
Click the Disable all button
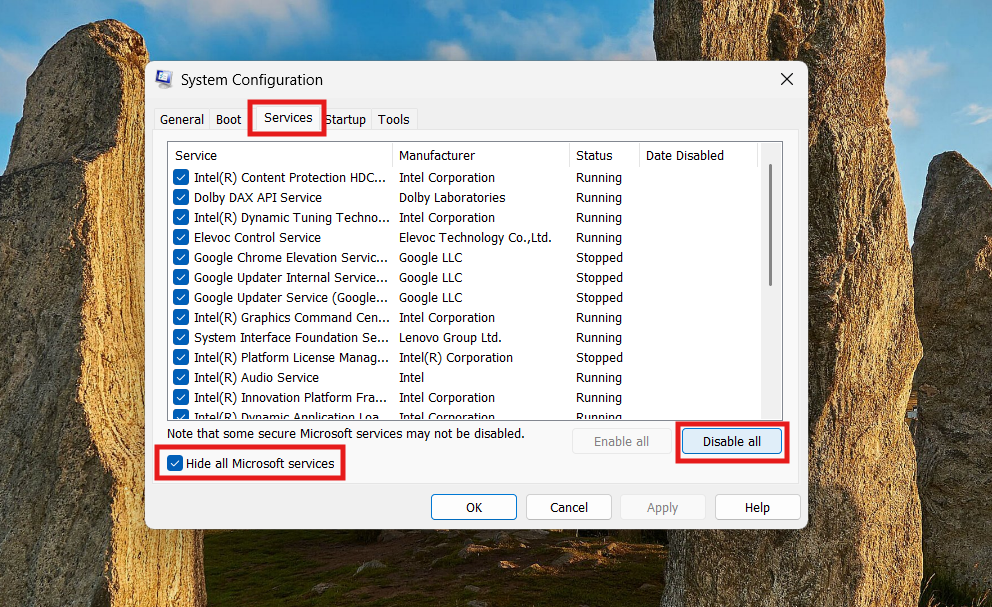(x=731, y=441)
